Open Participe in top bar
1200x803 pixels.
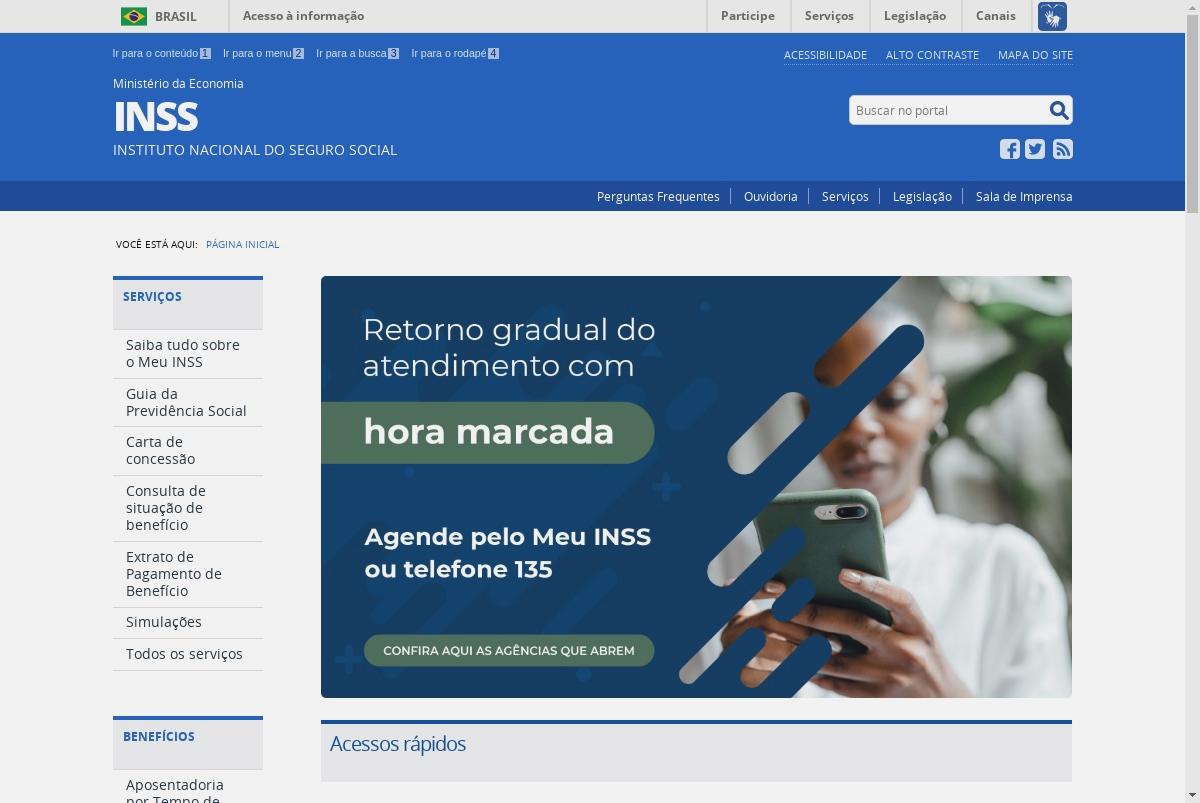748,16
